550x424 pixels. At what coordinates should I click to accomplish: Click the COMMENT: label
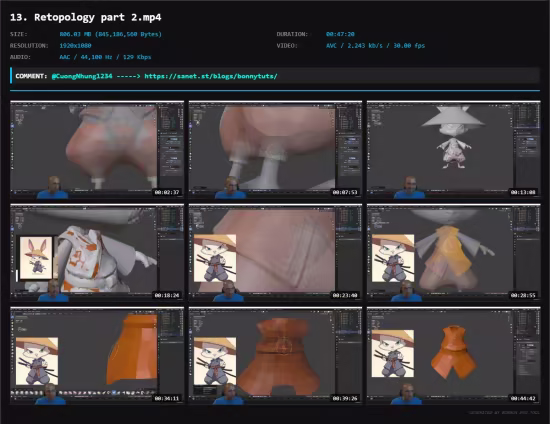click(x=31, y=76)
